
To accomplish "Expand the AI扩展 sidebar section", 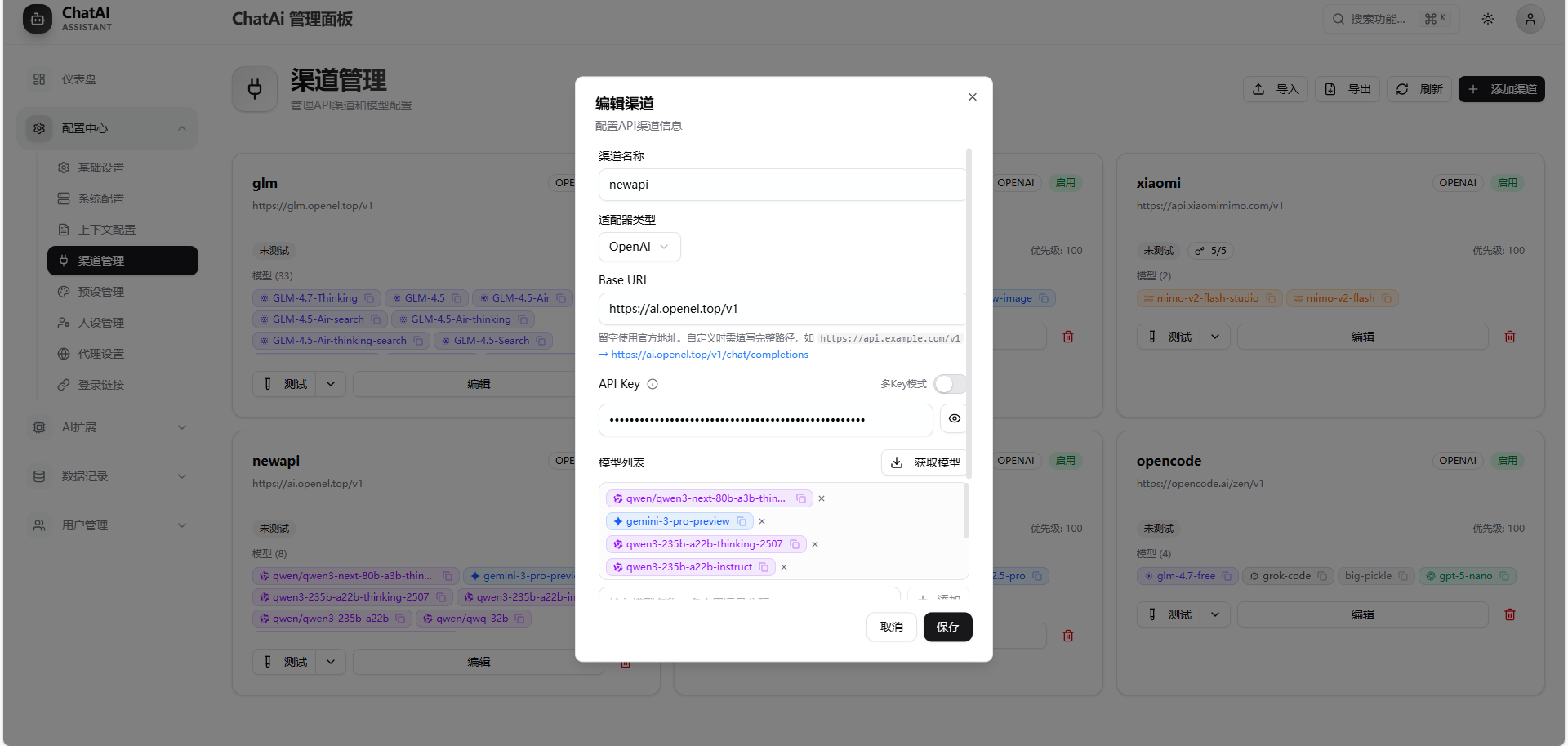I will 106,427.
